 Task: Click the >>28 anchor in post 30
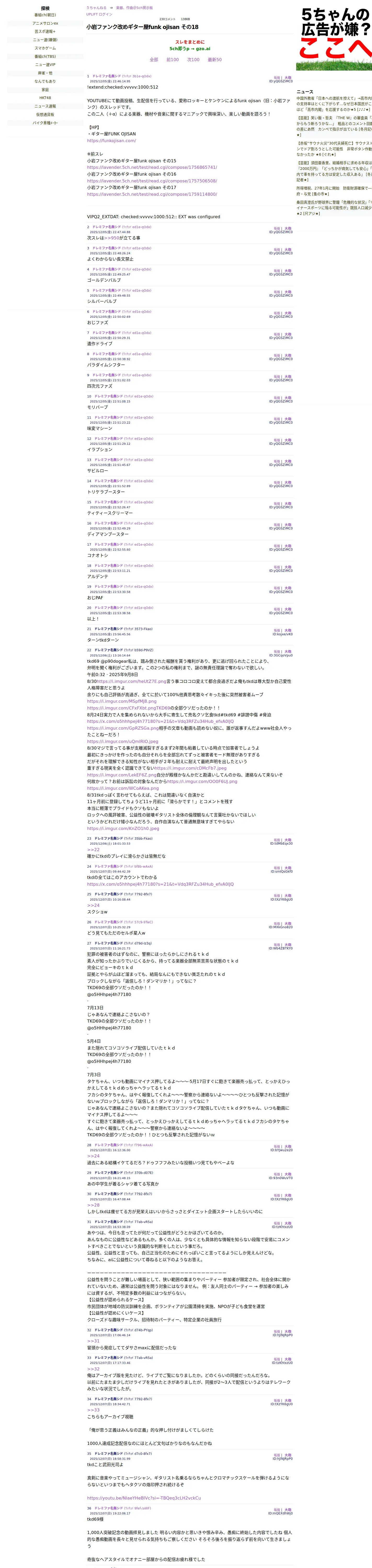(x=93, y=1205)
